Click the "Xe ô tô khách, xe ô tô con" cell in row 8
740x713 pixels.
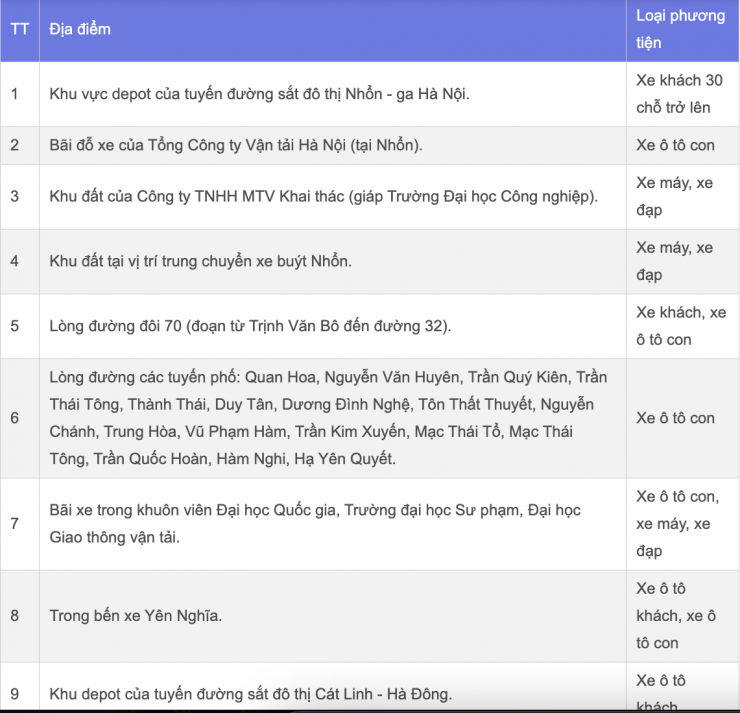pos(676,615)
